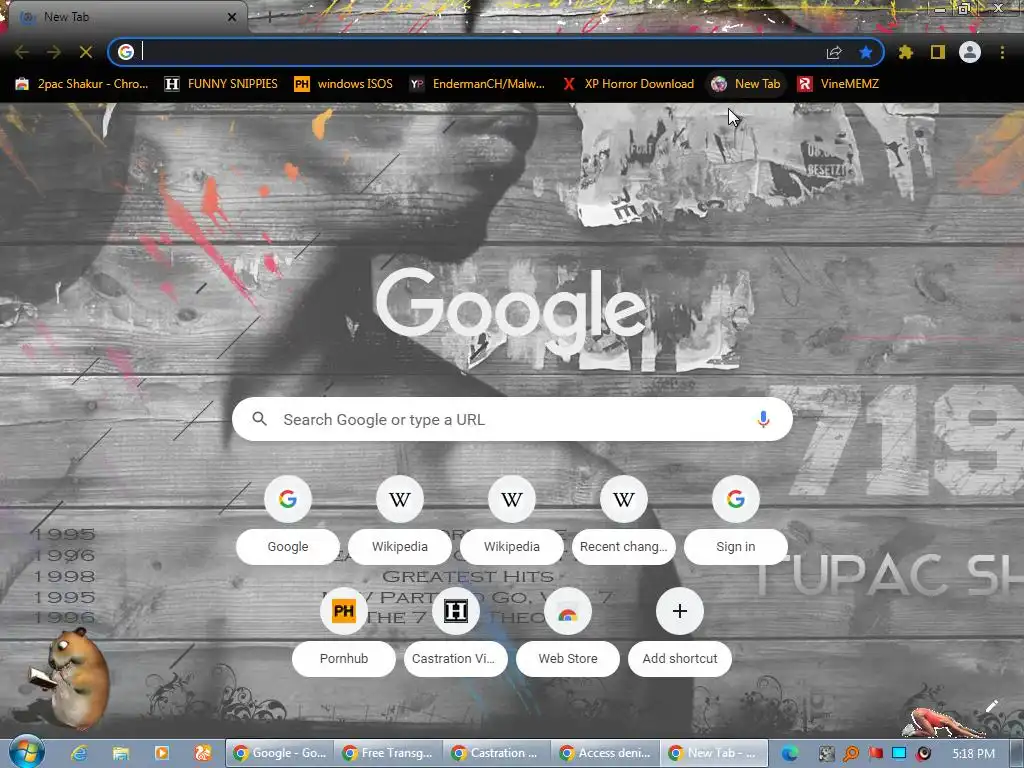
Task: Open the XP Horror Download bookmark
Action: pyautogui.click(x=628, y=84)
